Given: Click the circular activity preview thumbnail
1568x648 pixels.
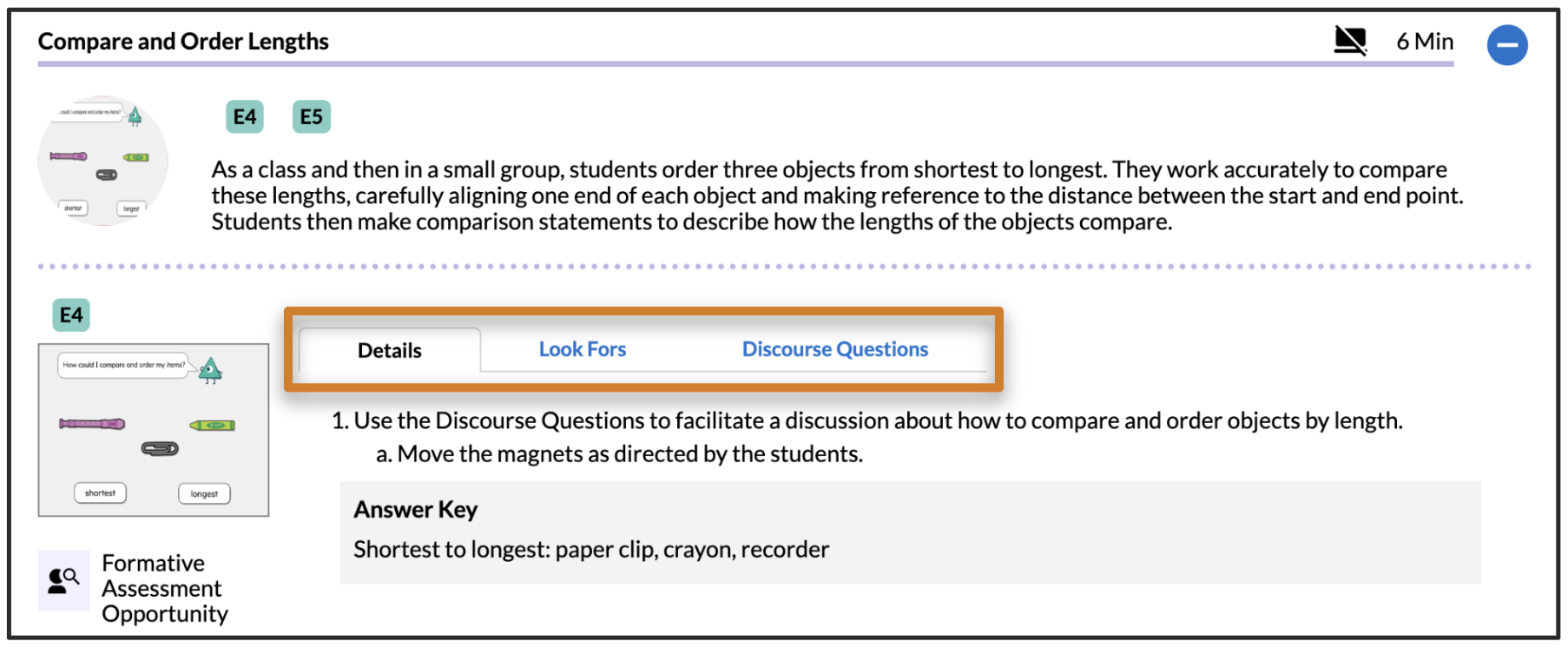Looking at the screenshot, I should [102, 161].
